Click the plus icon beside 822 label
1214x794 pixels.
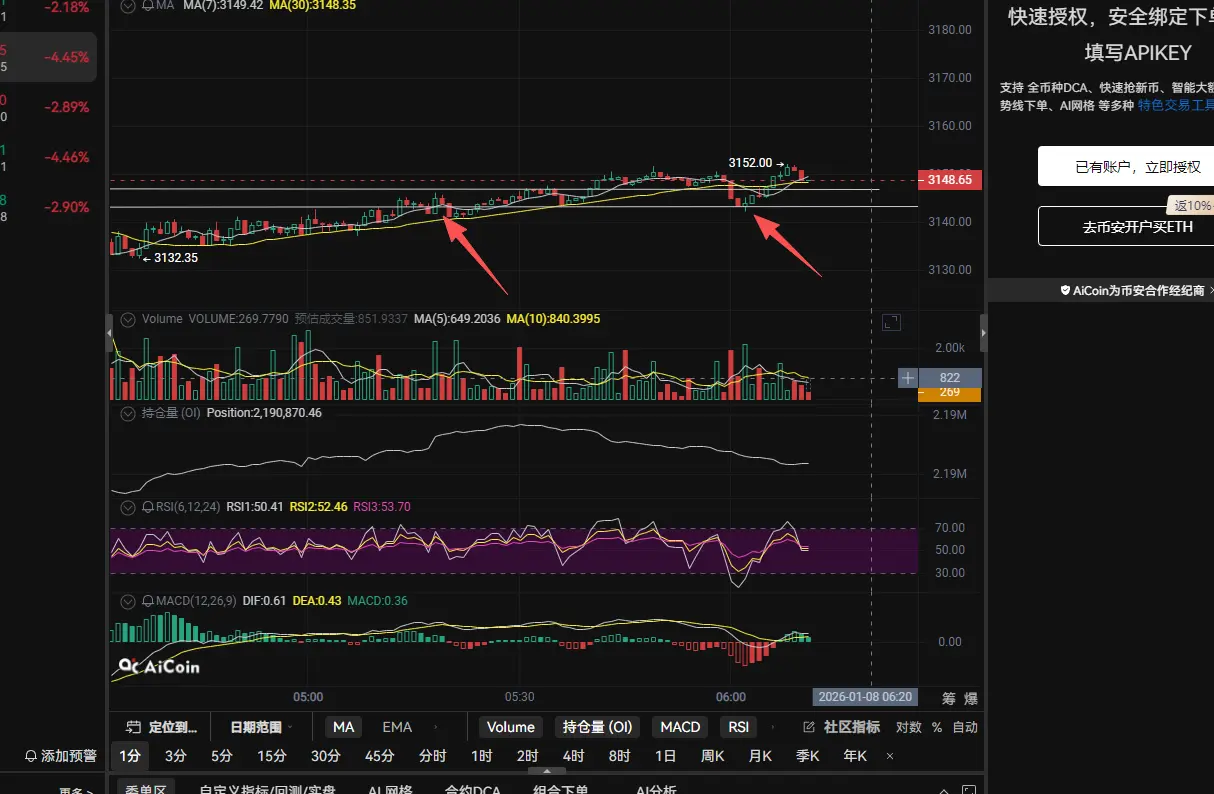click(x=908, y=378)
